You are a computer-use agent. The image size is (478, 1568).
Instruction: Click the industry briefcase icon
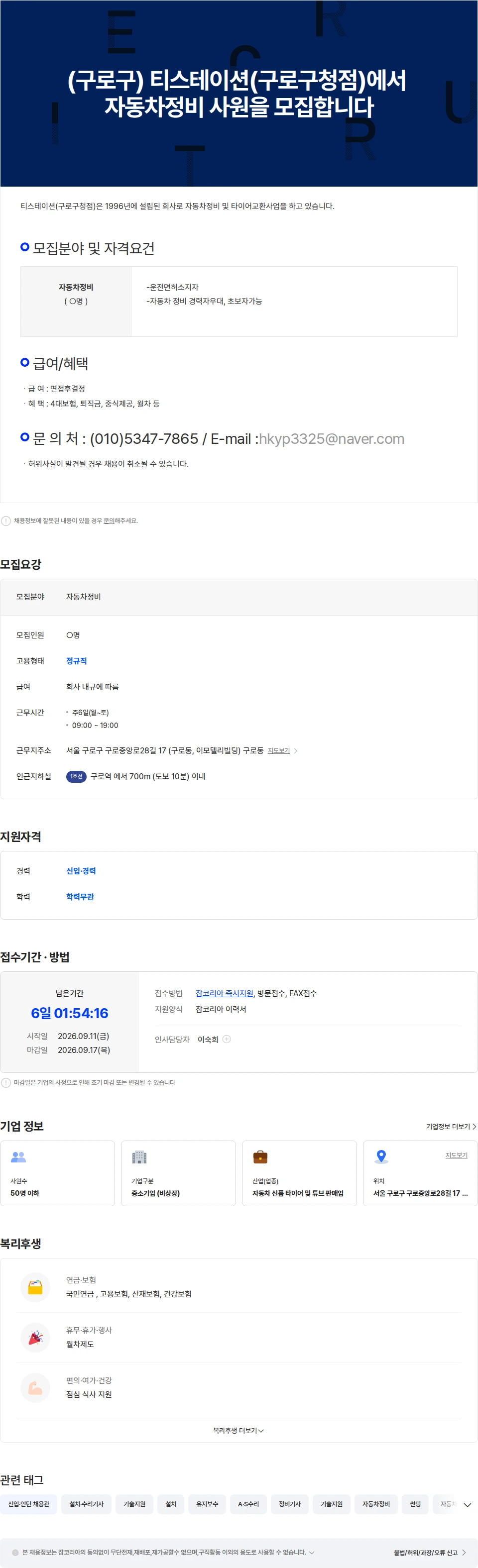point(260,1156)
